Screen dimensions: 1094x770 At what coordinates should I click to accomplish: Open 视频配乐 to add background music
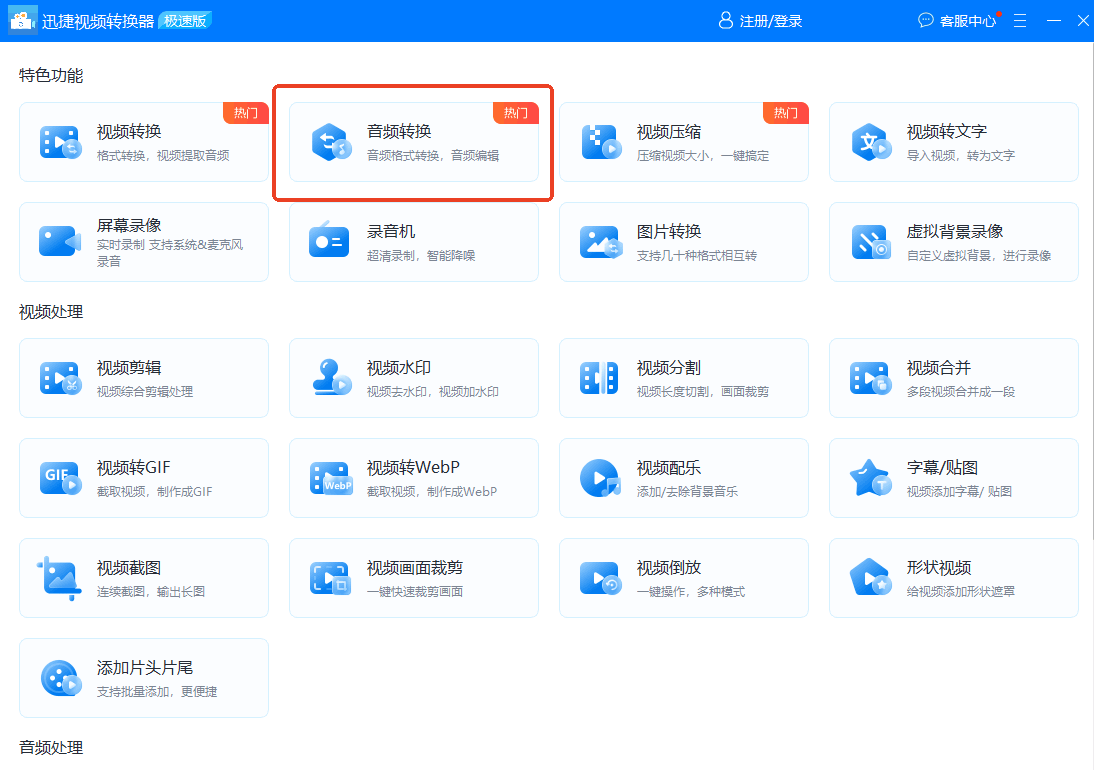tap(684, 478)
